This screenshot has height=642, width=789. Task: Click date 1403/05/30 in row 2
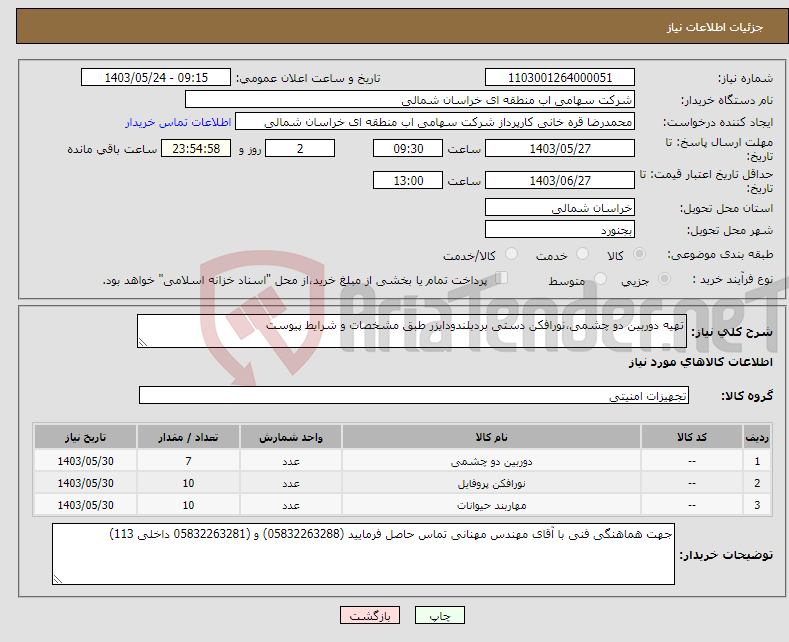86,484
